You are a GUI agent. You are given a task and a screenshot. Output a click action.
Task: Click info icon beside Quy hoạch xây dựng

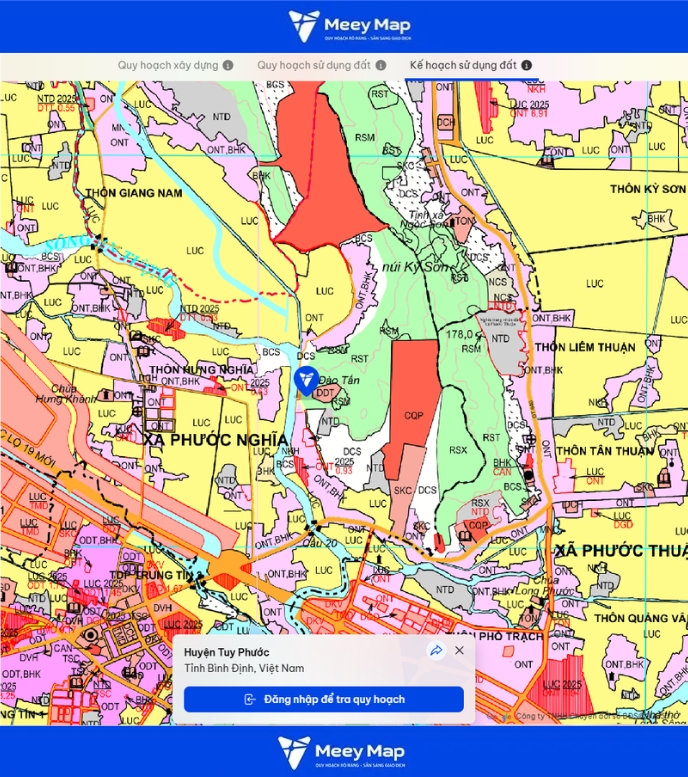[228, 65]
